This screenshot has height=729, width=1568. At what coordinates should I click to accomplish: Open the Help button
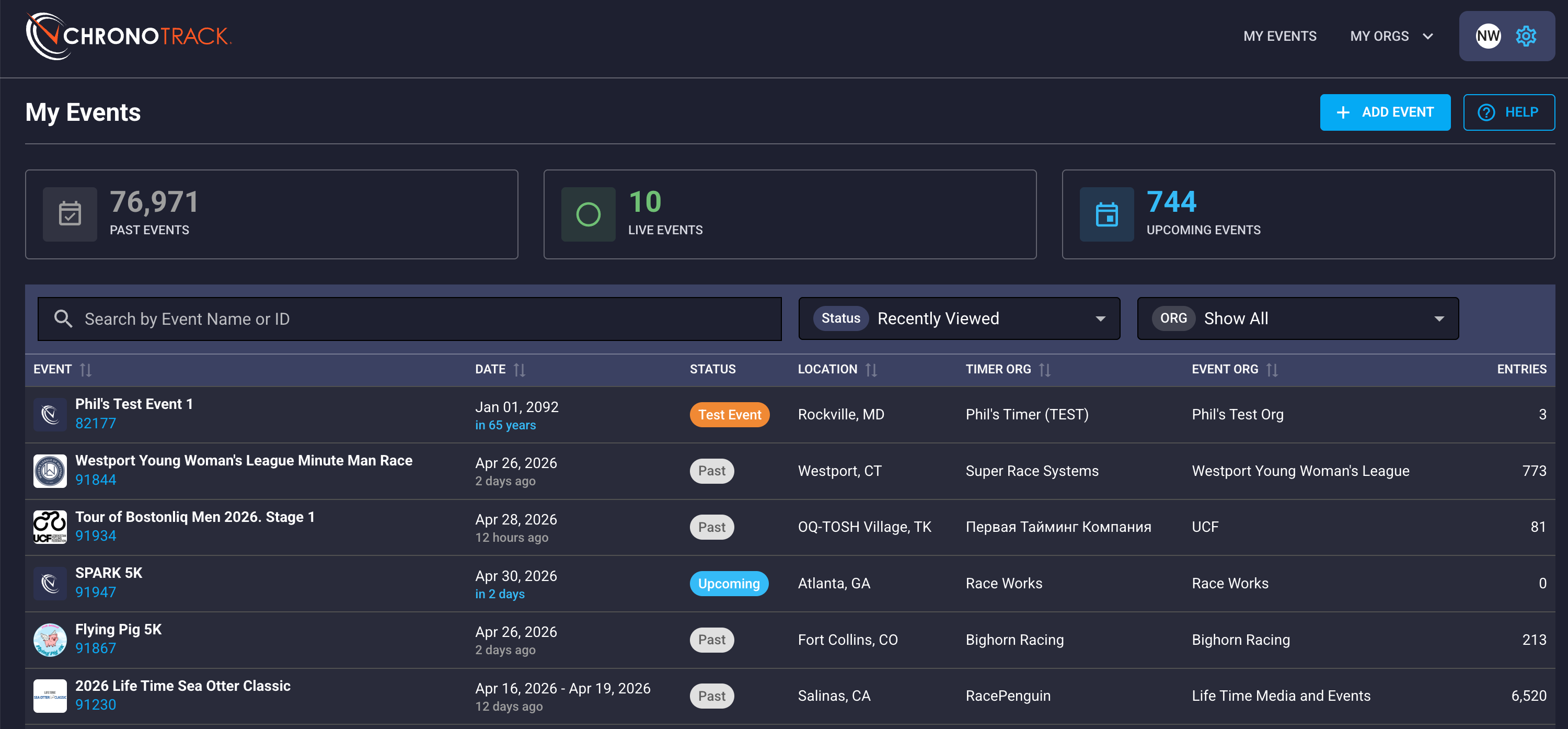pyautogui.click(x=1508, y=112)
